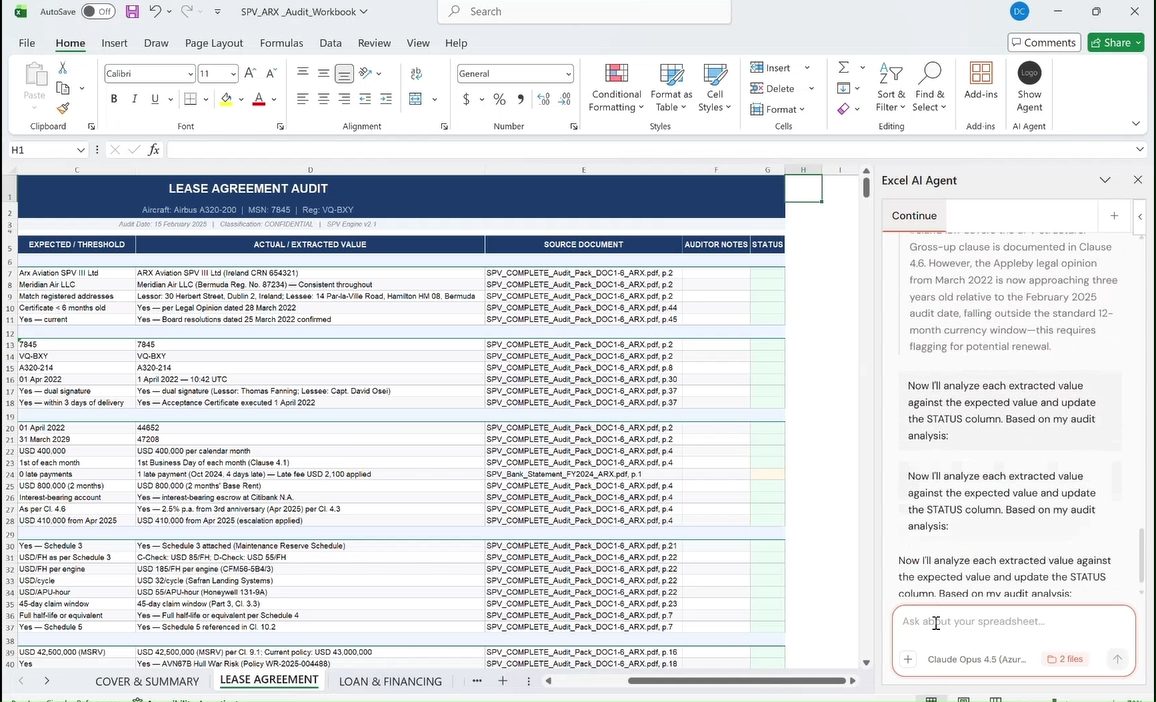Click the Insert Function fx icon
The height and width of the screenshot is (702, 1156).
(153, 150)
